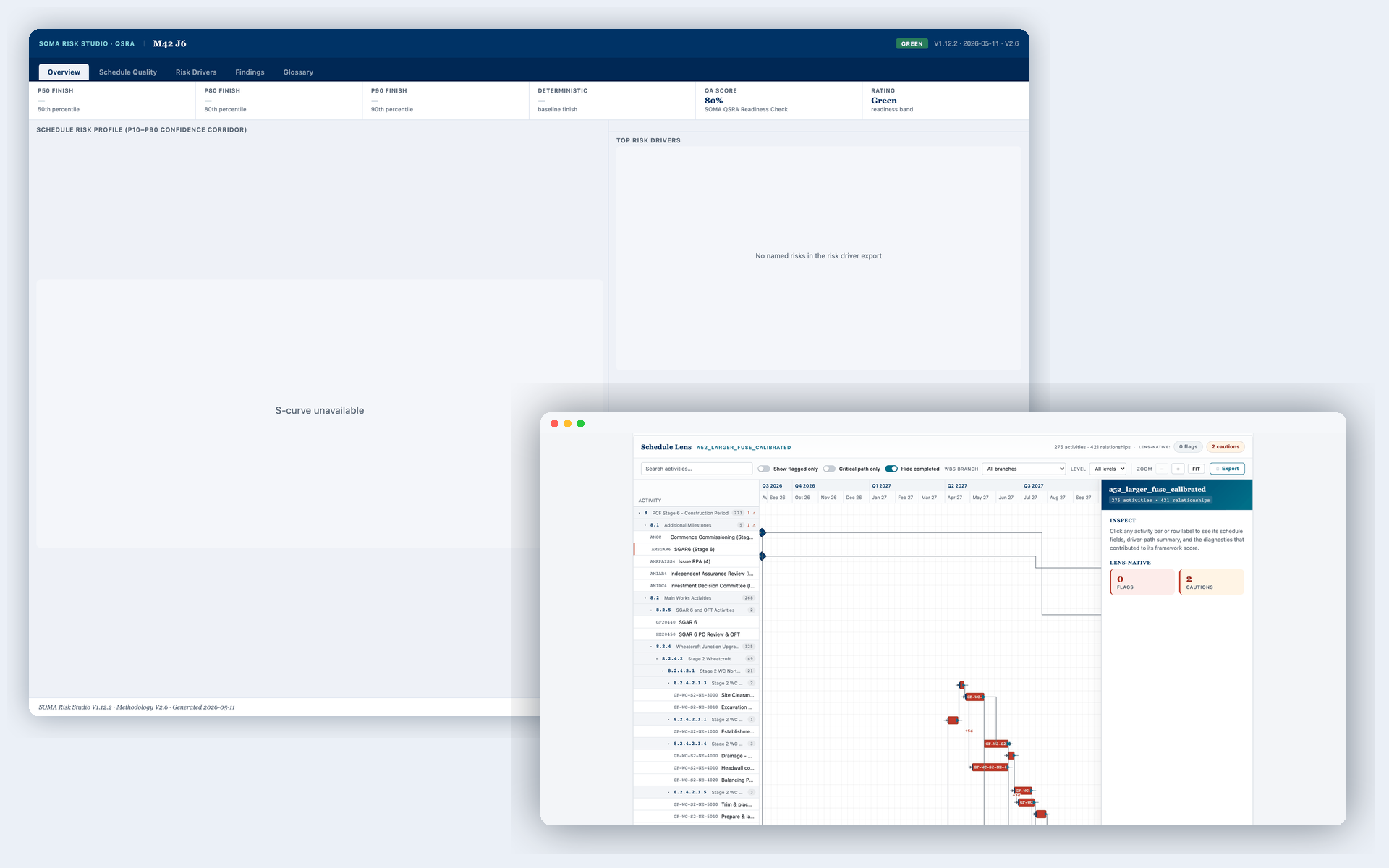Screen dimensions: 1389x868
Task: Click the FIT zoom button
Action: coord(1196,469)
